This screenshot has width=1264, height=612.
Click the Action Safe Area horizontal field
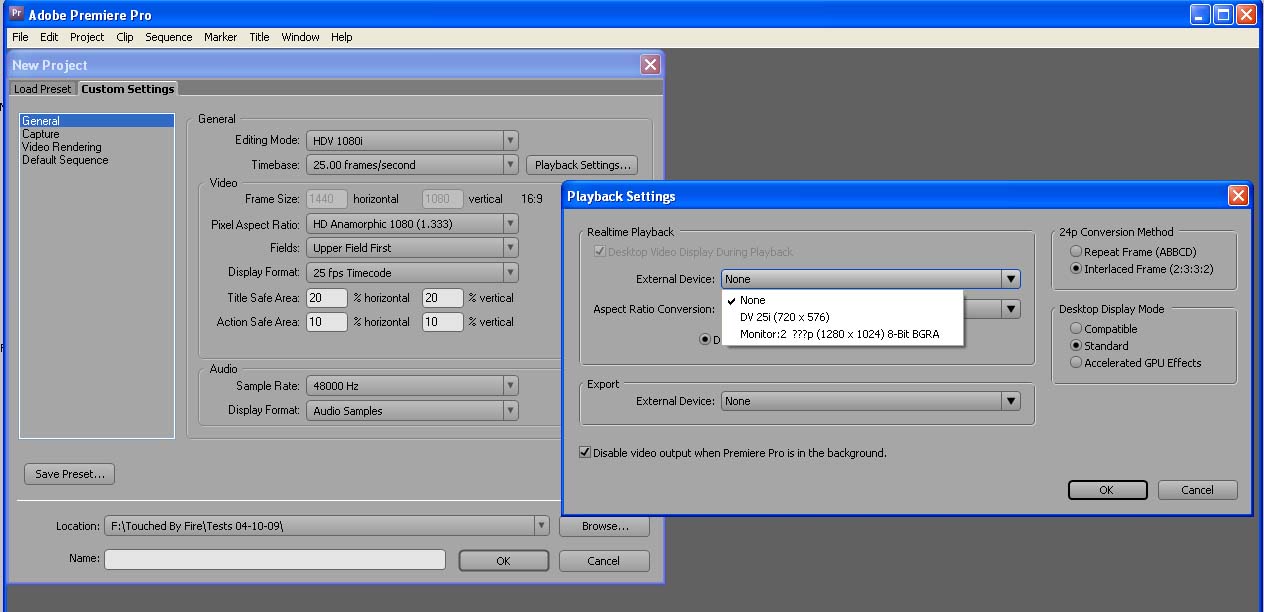[326, 322]
